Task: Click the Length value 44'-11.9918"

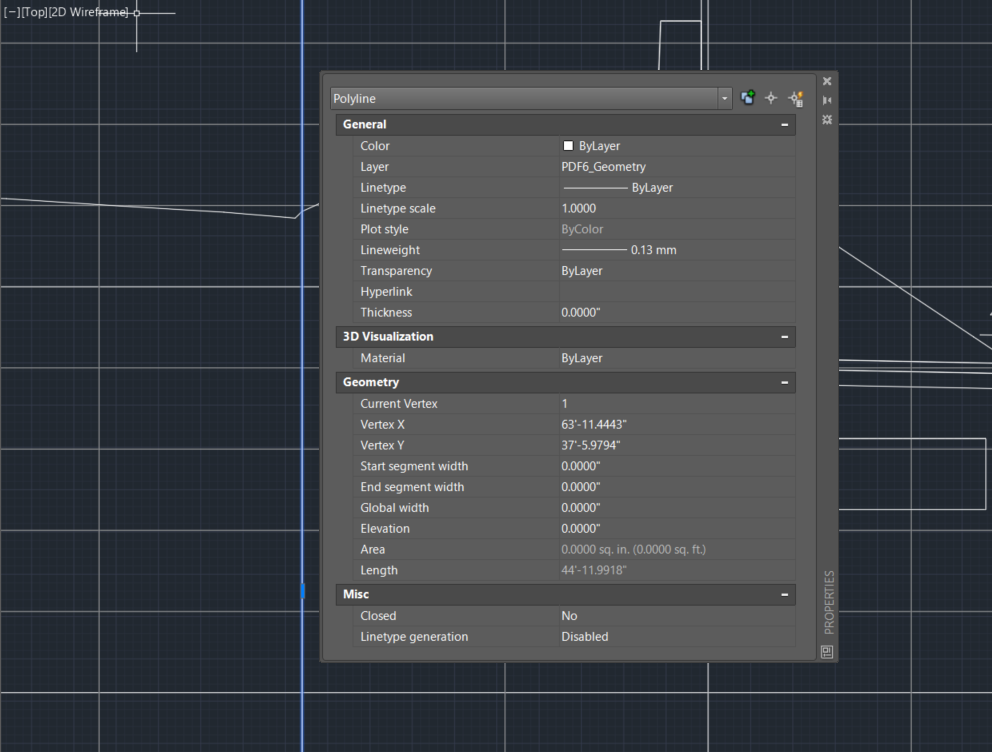Action: [x=593, y=570]
